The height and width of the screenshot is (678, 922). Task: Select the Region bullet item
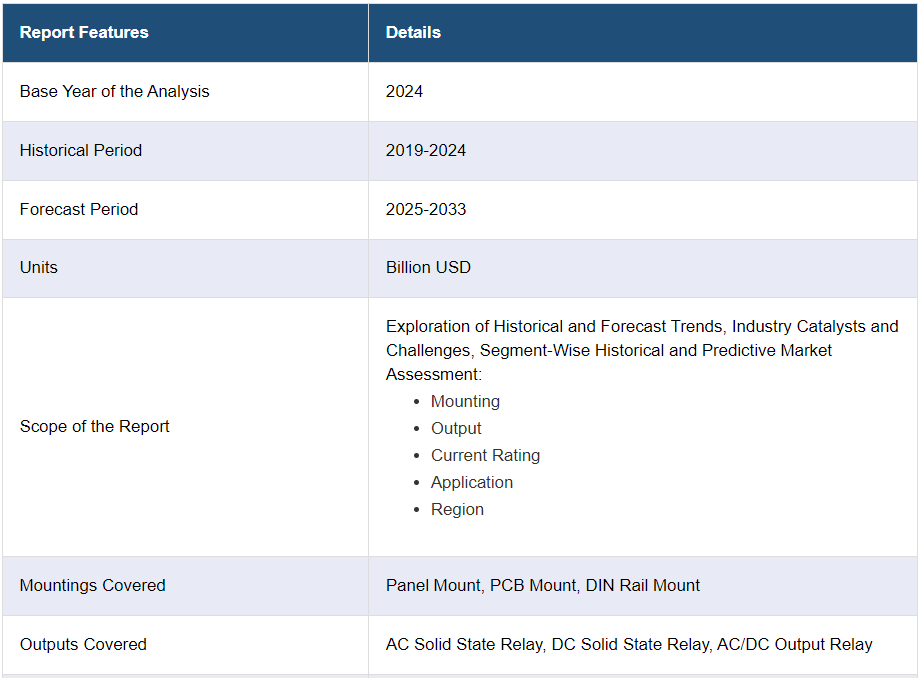(x=457, y=509)
